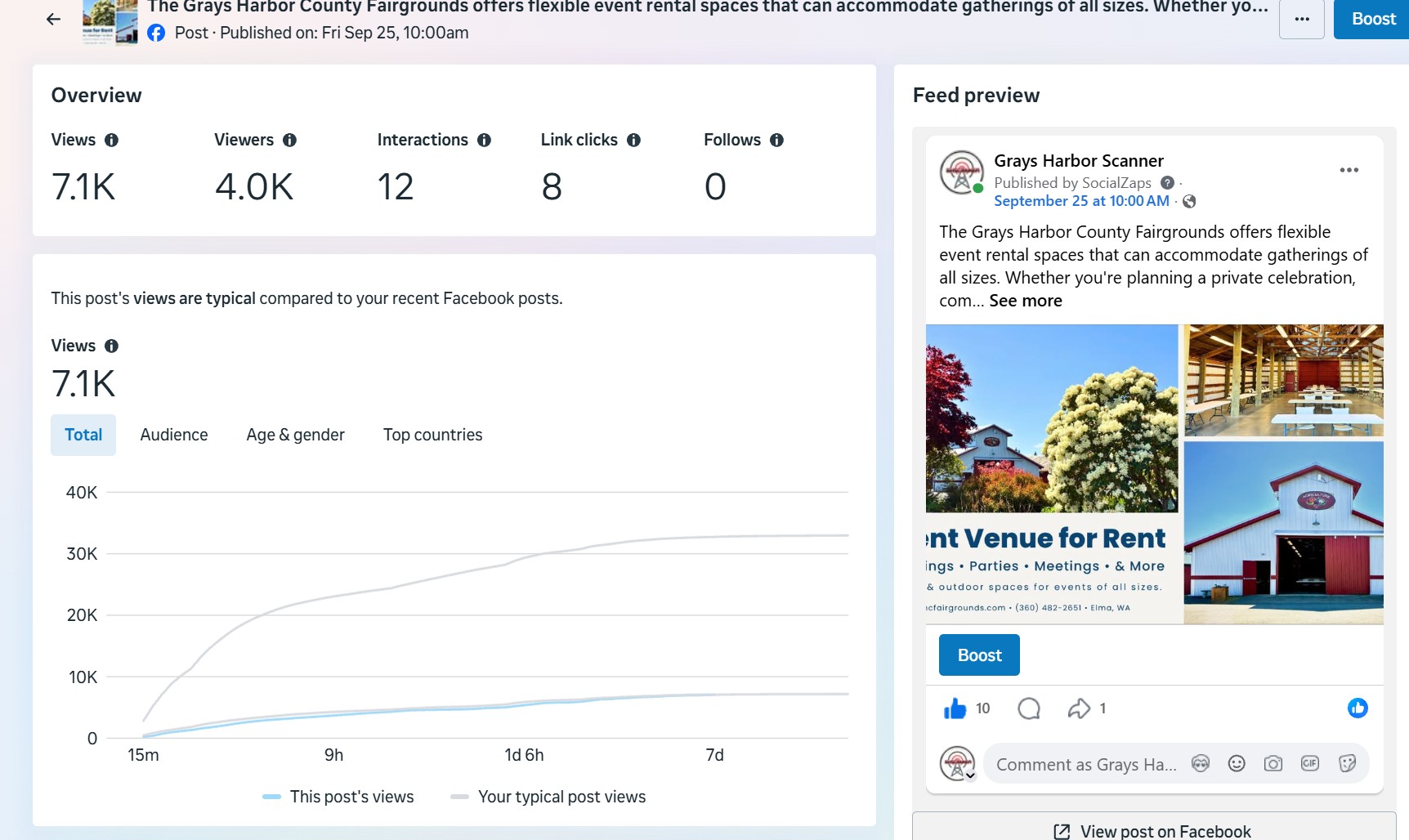Show info for Link clicks metric

pyautogui.click(x=633, y=140)
